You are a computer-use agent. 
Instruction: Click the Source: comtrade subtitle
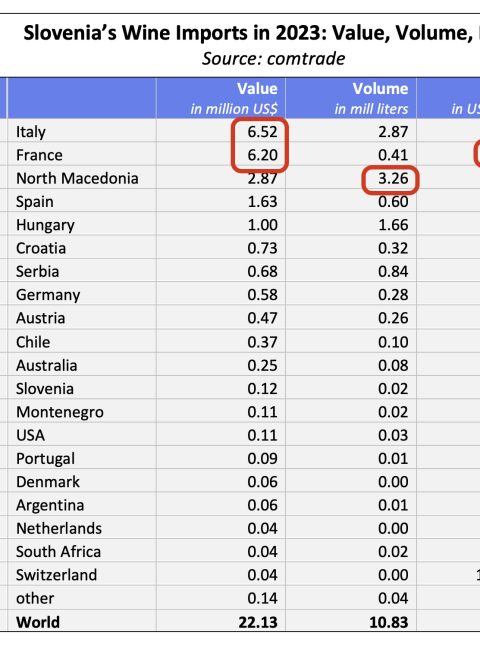(x=273, y=59)
